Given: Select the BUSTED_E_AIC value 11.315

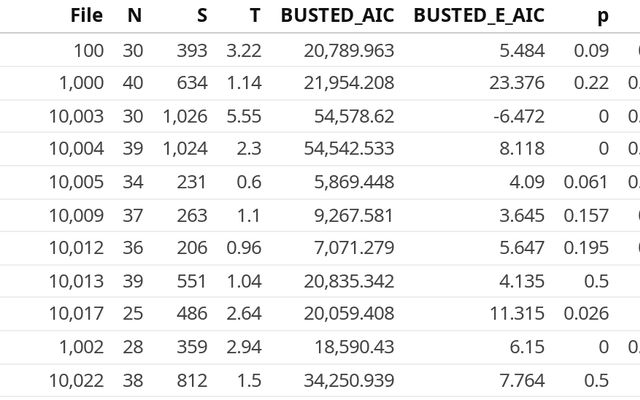Looking at the screenshot, I should 514,314.
